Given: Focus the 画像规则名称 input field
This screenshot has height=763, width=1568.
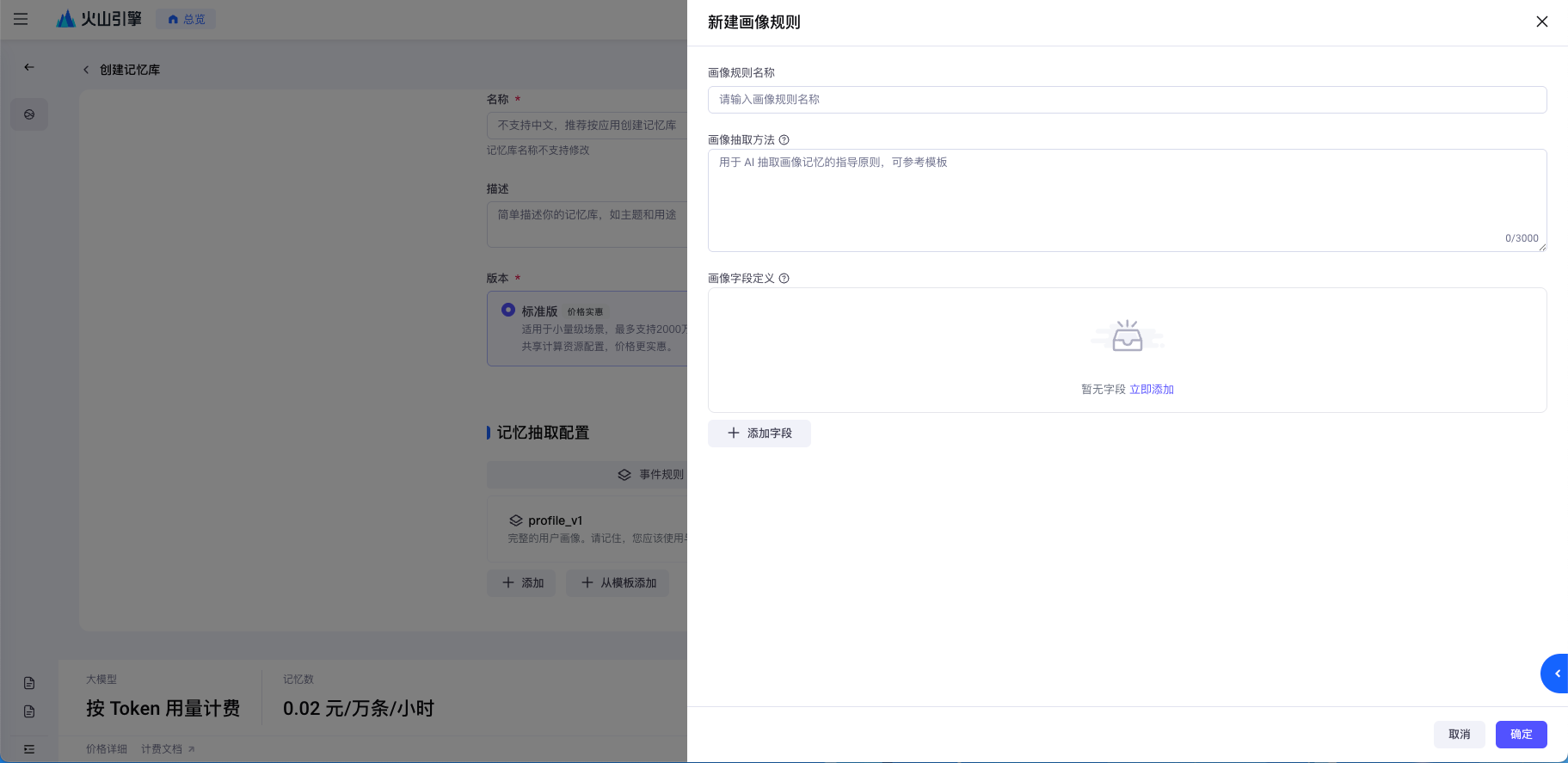Looking at the screenshot, I should [1127, 100].
